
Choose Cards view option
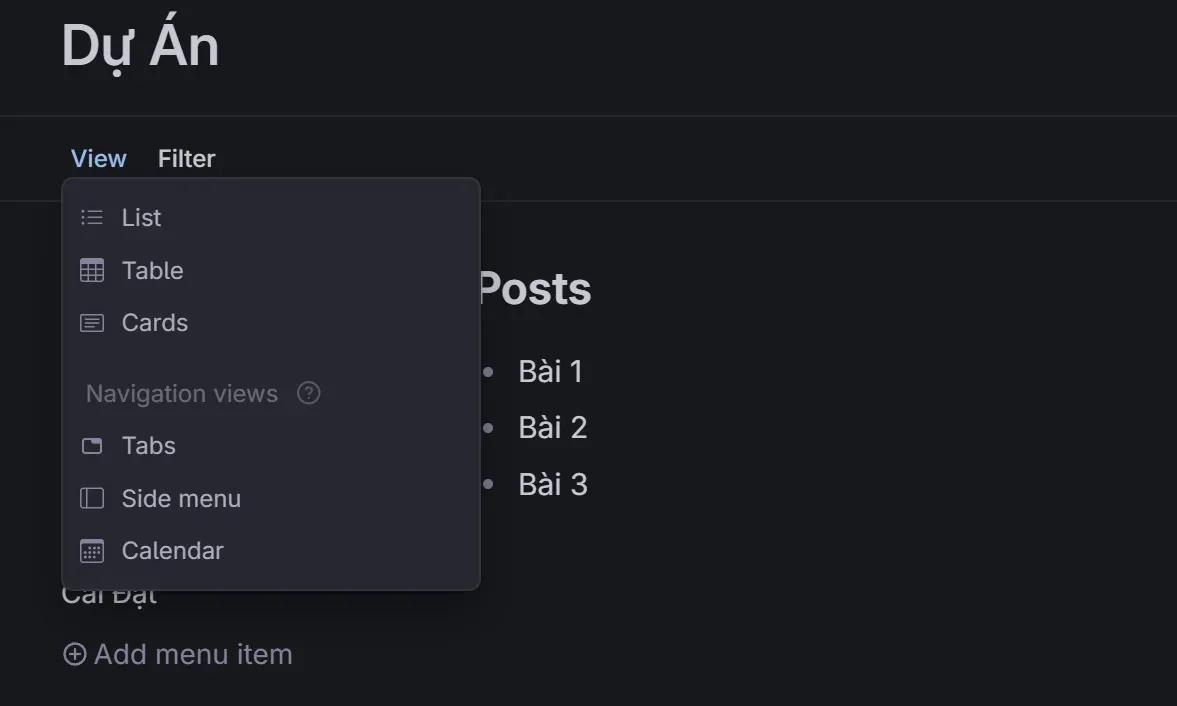pyautogui.click(x=271, y=323)
